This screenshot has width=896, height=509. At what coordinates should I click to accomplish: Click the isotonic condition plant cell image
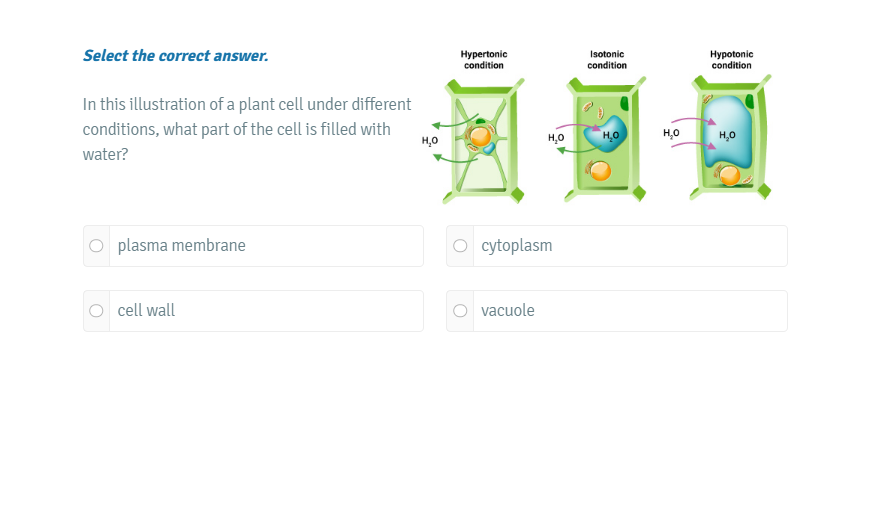(604, 138)
